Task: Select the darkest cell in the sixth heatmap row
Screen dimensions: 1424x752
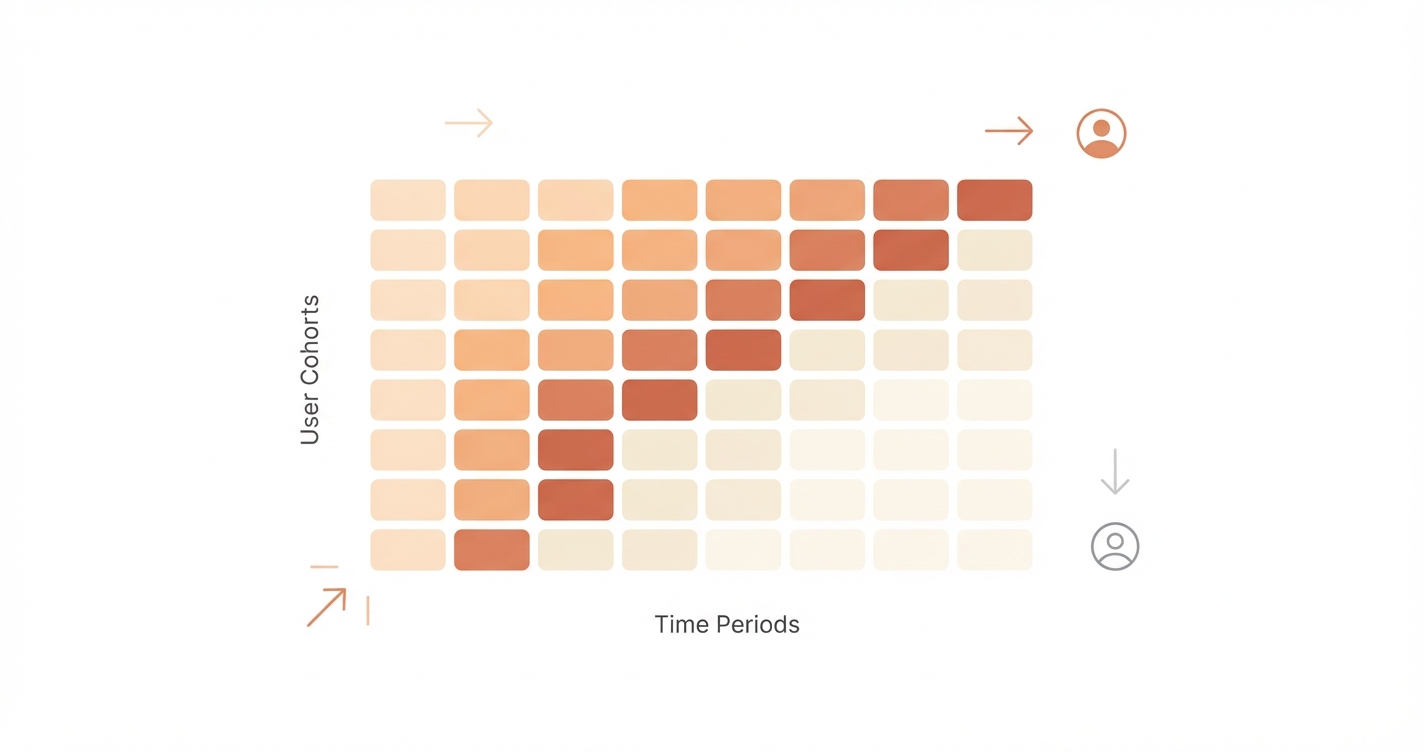Action: pyautogui.click(x=575, y=450)
